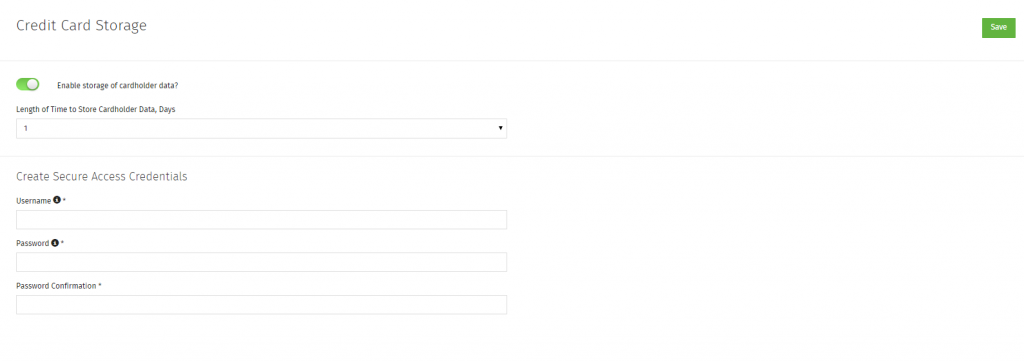
Task: Focus the Username input field
Action: coord(261,220)
